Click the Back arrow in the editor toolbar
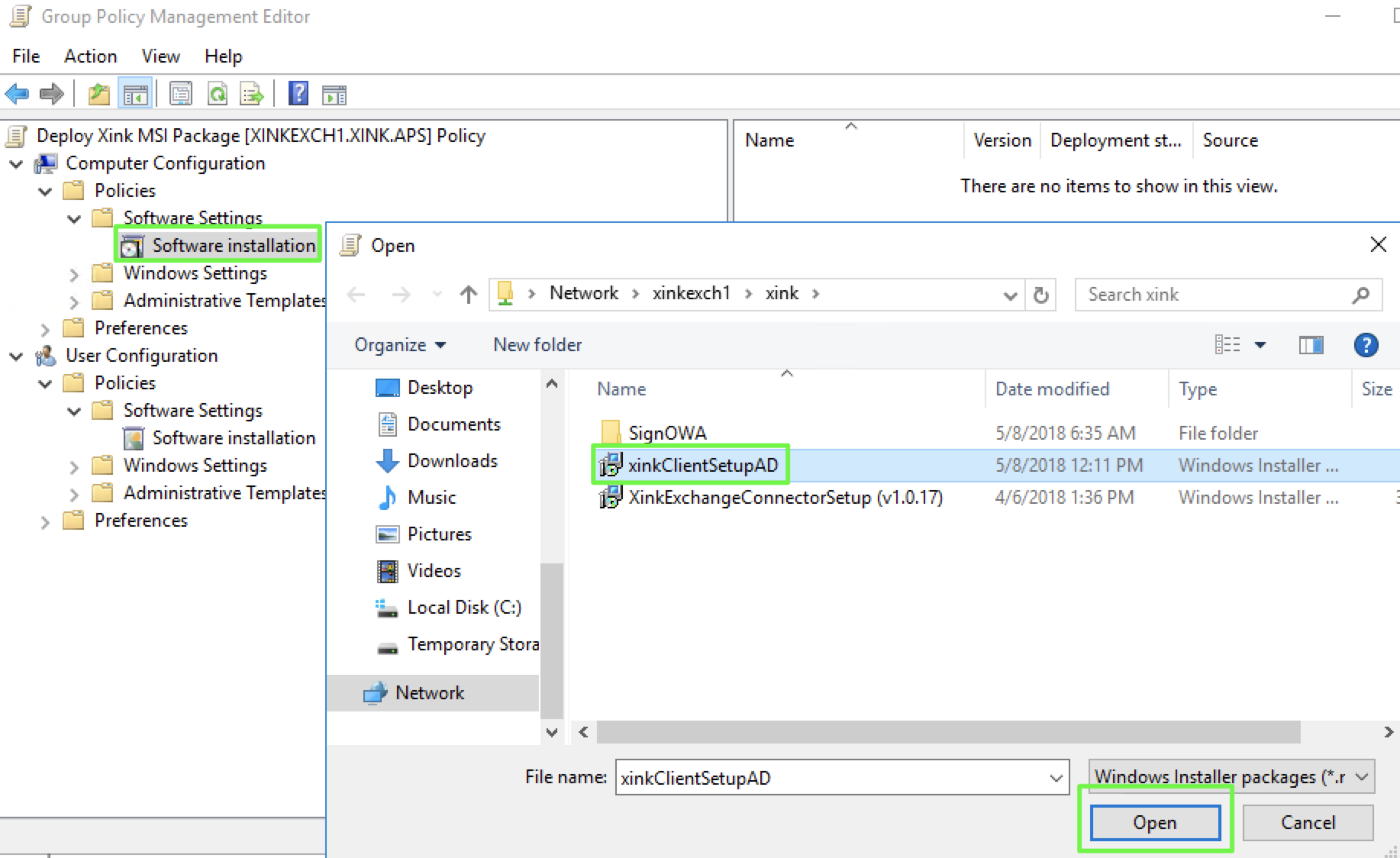The width and height of the screenshot is (1400, 858). click(17, 95)
